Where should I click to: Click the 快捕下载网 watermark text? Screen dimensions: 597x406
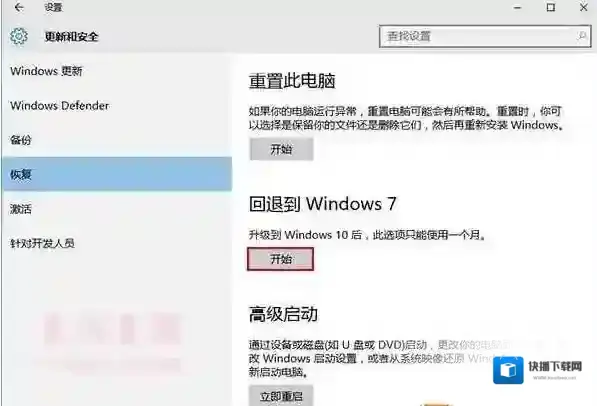click(555, 366)
